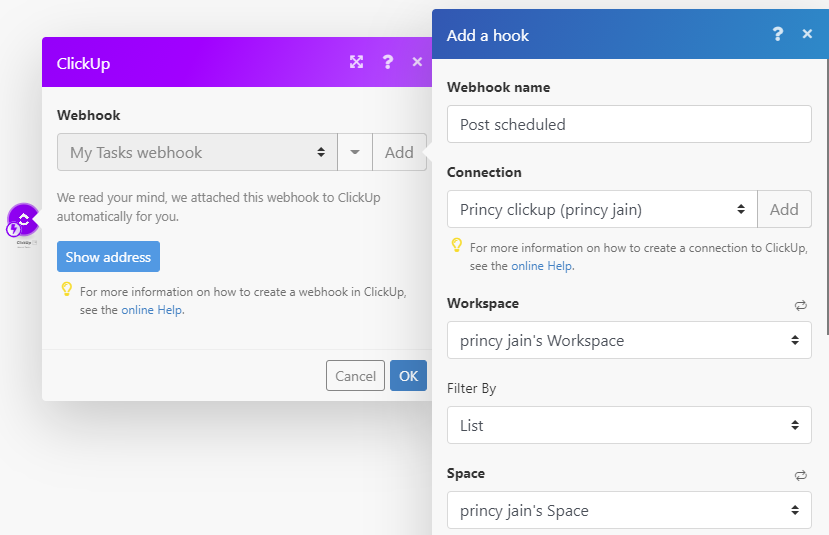This screenshot has width=829, height=535.
Task: Click the Filter By label
Action: [x=472, y=389]
